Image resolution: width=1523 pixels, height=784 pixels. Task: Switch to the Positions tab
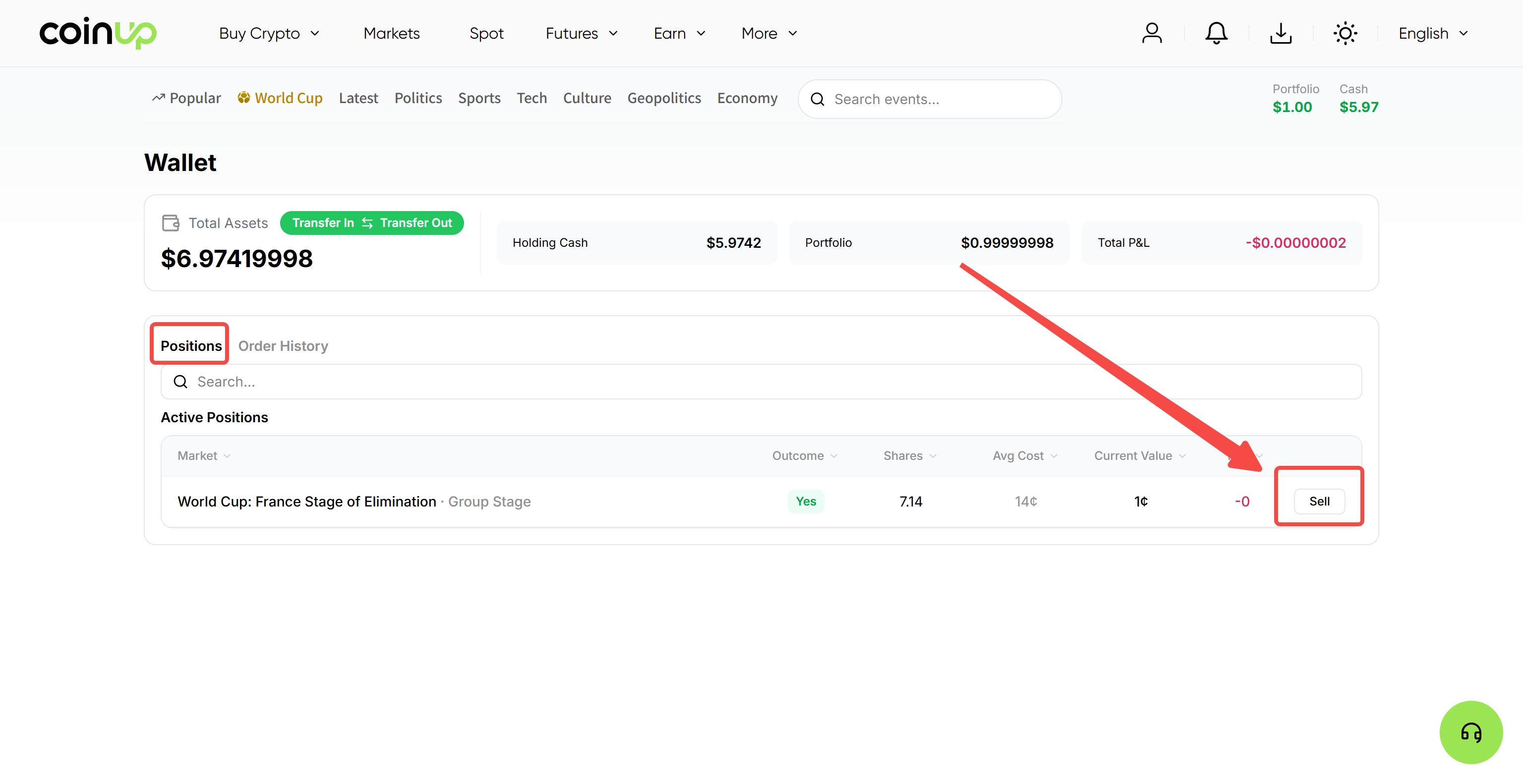click(191, 345)
